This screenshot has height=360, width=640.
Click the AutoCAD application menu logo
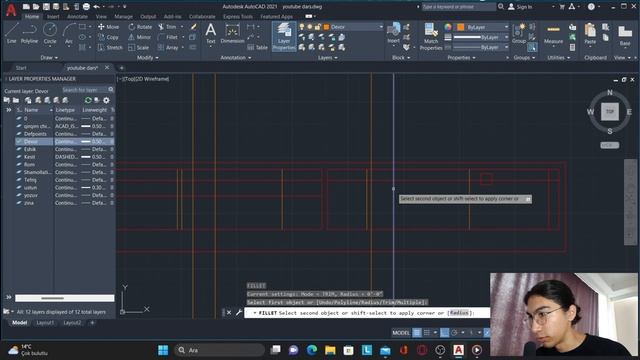pos(11,10)
